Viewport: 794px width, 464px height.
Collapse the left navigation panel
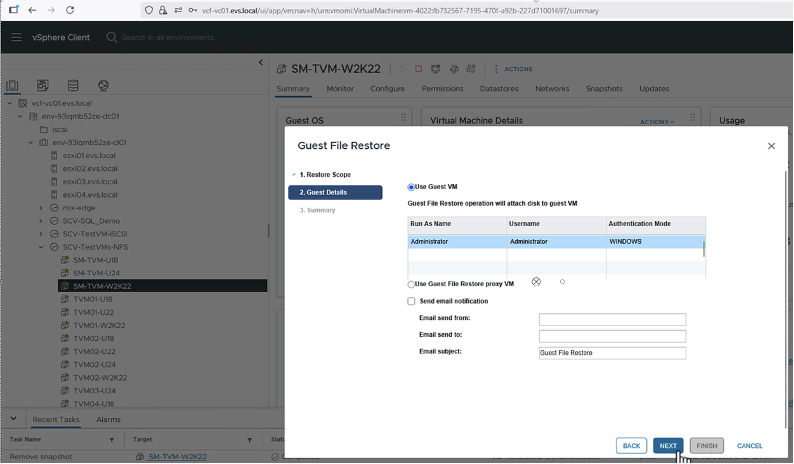[261, 63]
